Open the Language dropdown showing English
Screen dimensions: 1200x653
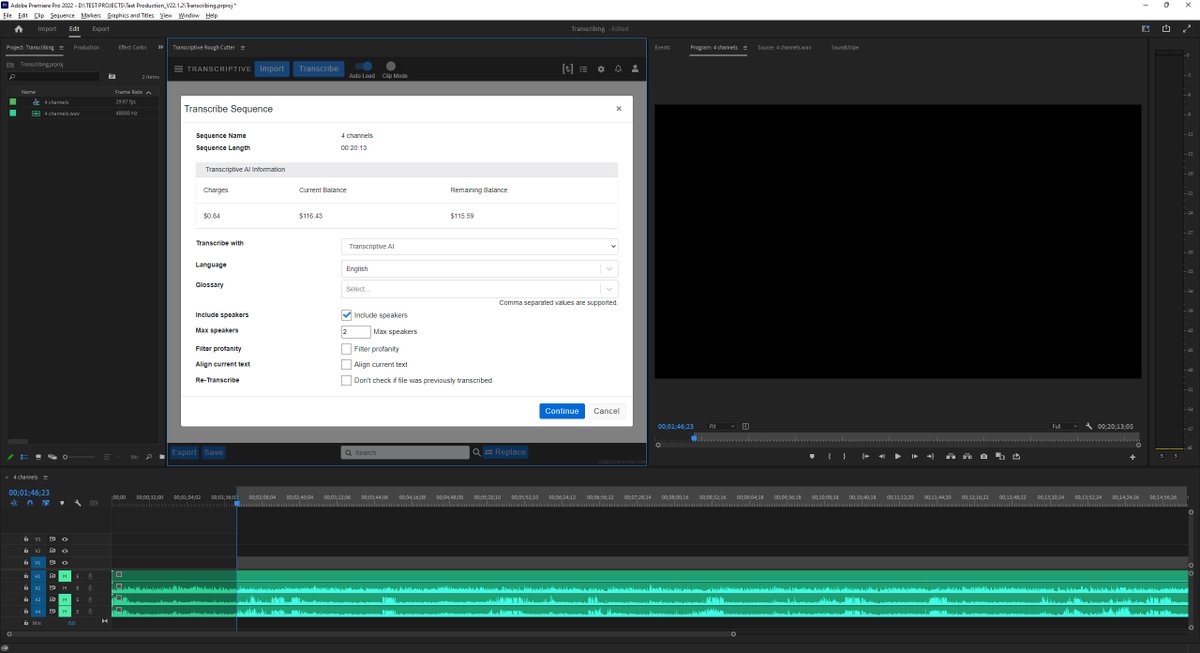coord(480,269)
